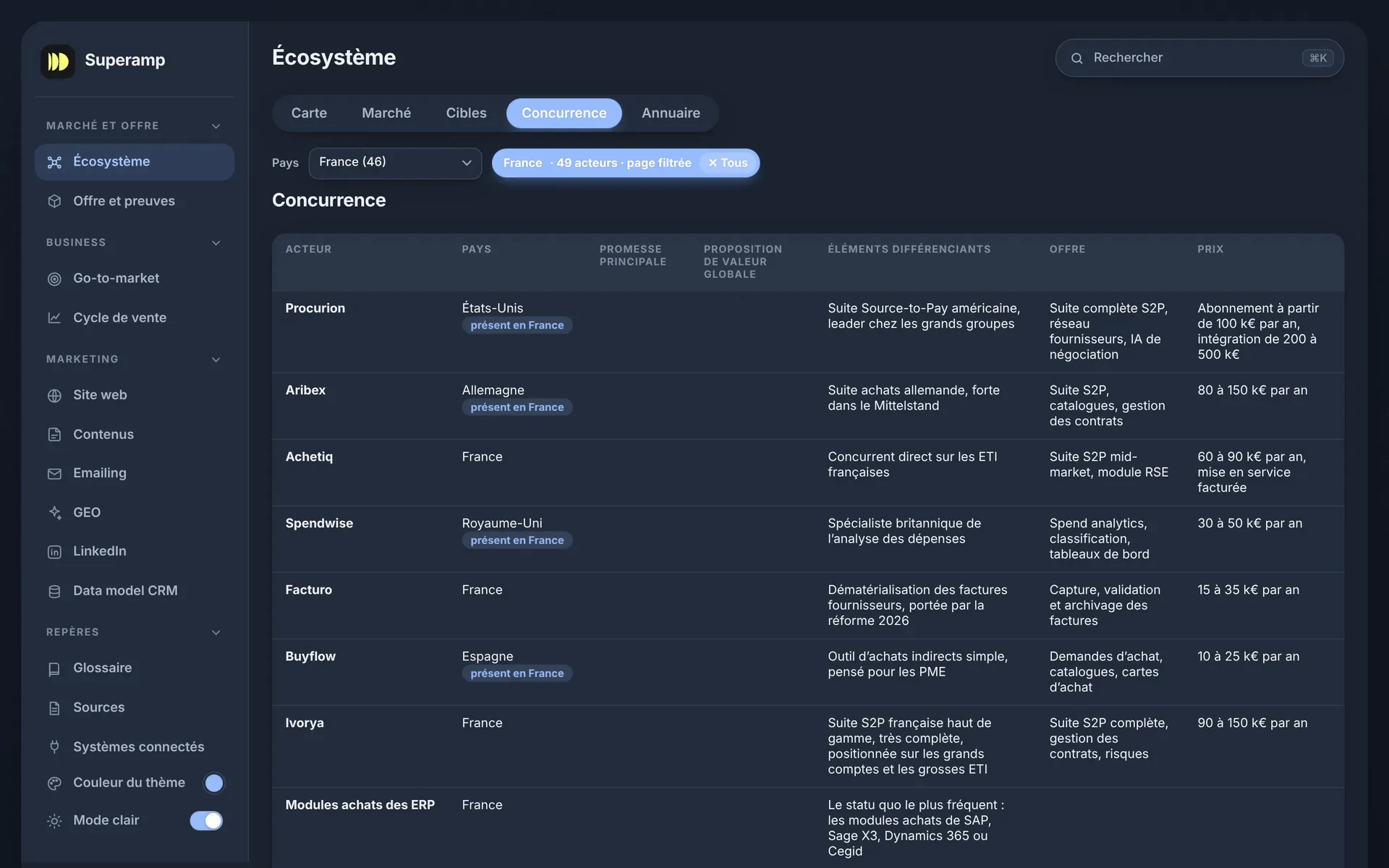Open Offre et preuves page
This screenshot has height=868, width=1389.
point(135,201)
